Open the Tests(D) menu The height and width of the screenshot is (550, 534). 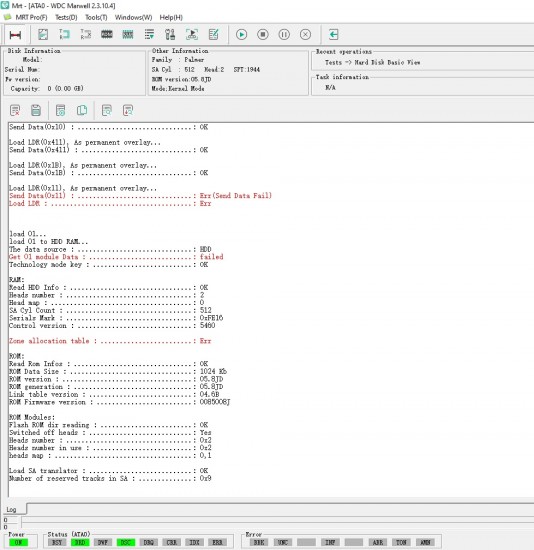click(66, 17)
